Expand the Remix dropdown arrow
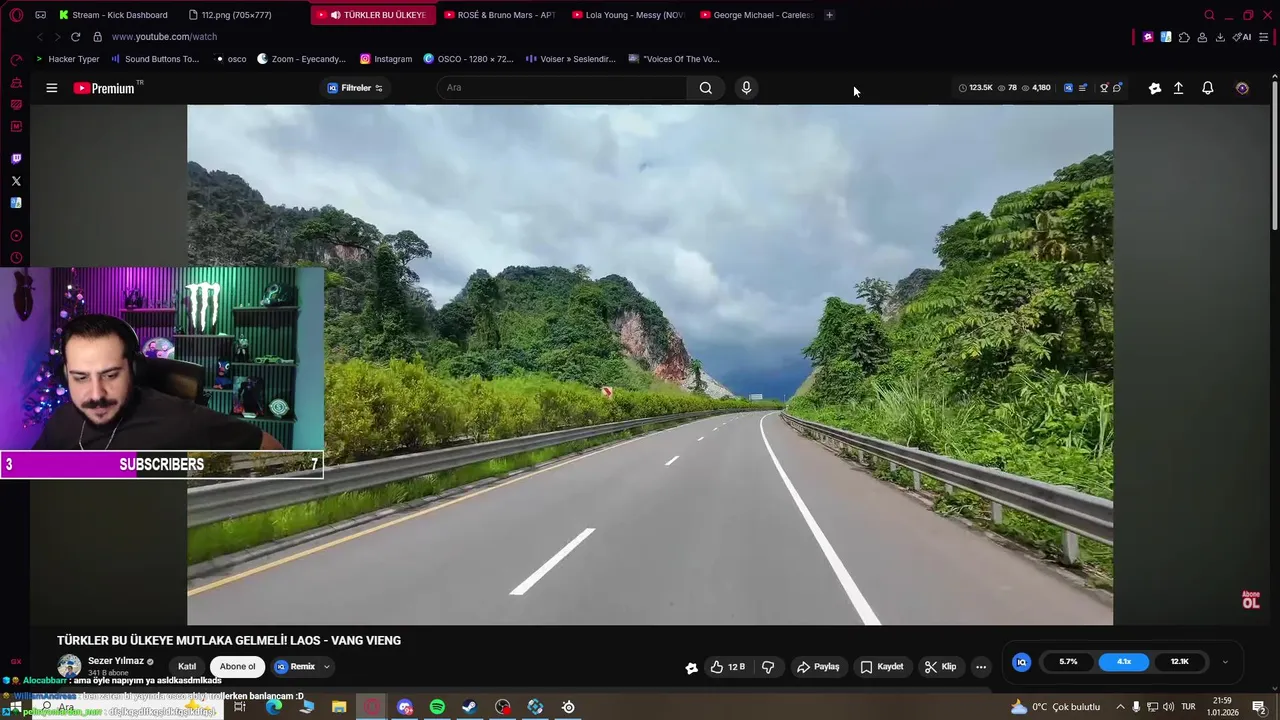1280x720 pixels. click(x=326, y=667)
